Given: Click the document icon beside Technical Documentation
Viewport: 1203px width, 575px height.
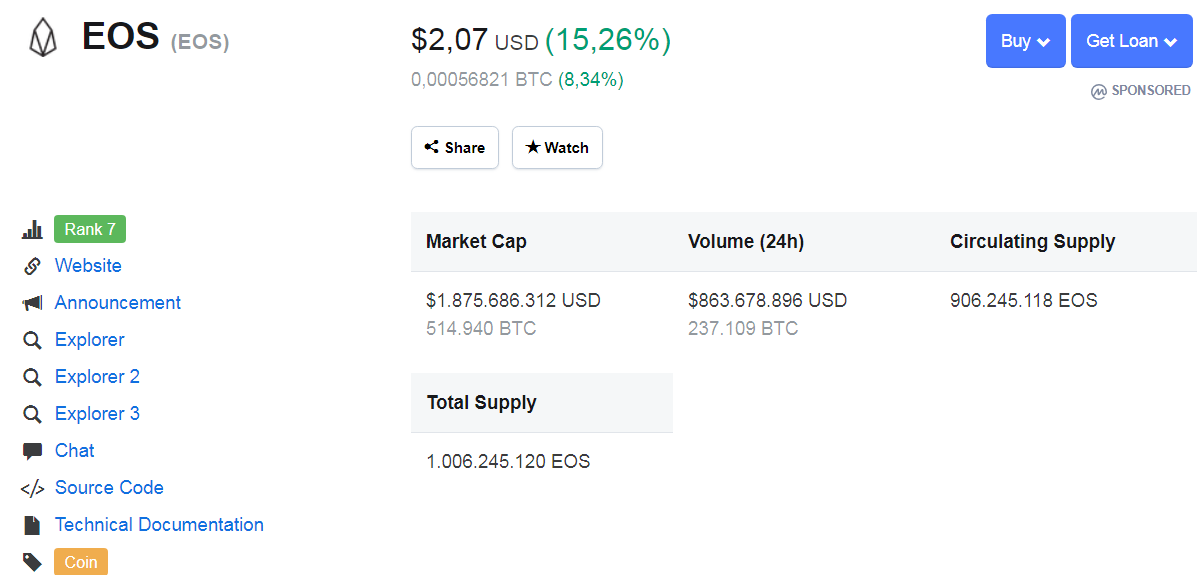Looking at the screenshot, I should (32, 525).
